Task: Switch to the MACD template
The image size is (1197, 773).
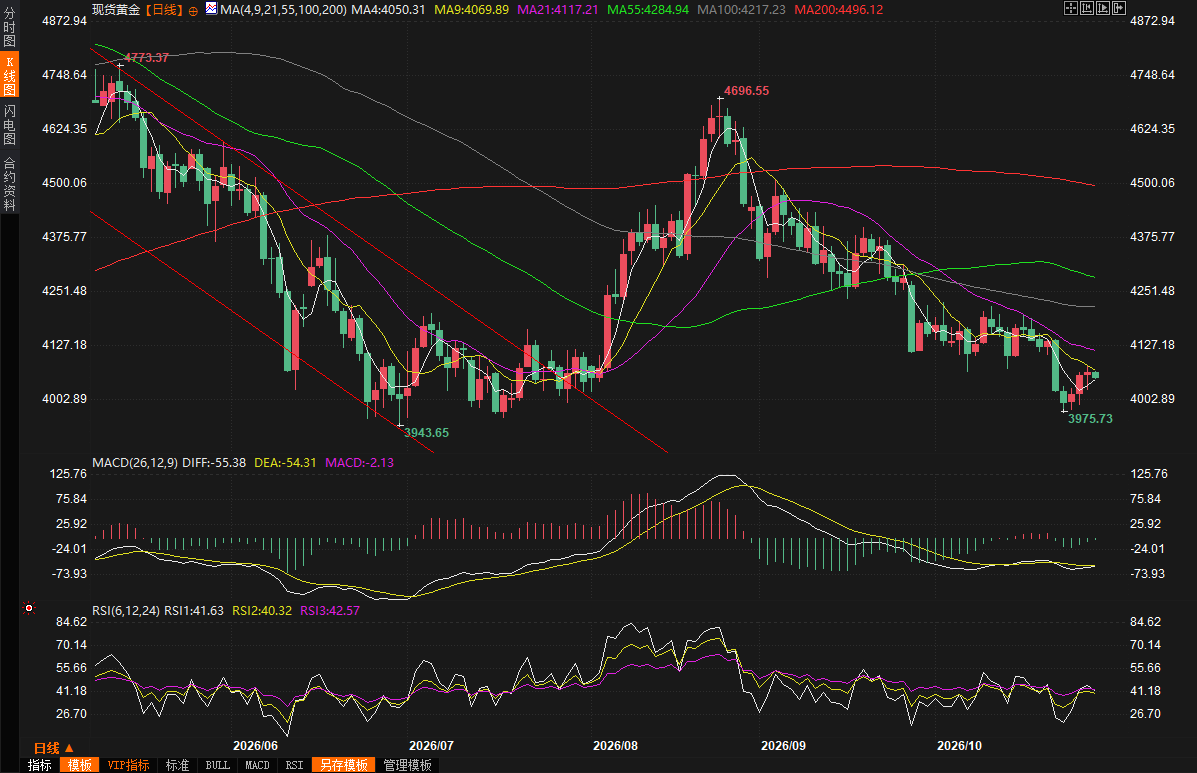Action: pyautogui.click(x=257, y=765)
